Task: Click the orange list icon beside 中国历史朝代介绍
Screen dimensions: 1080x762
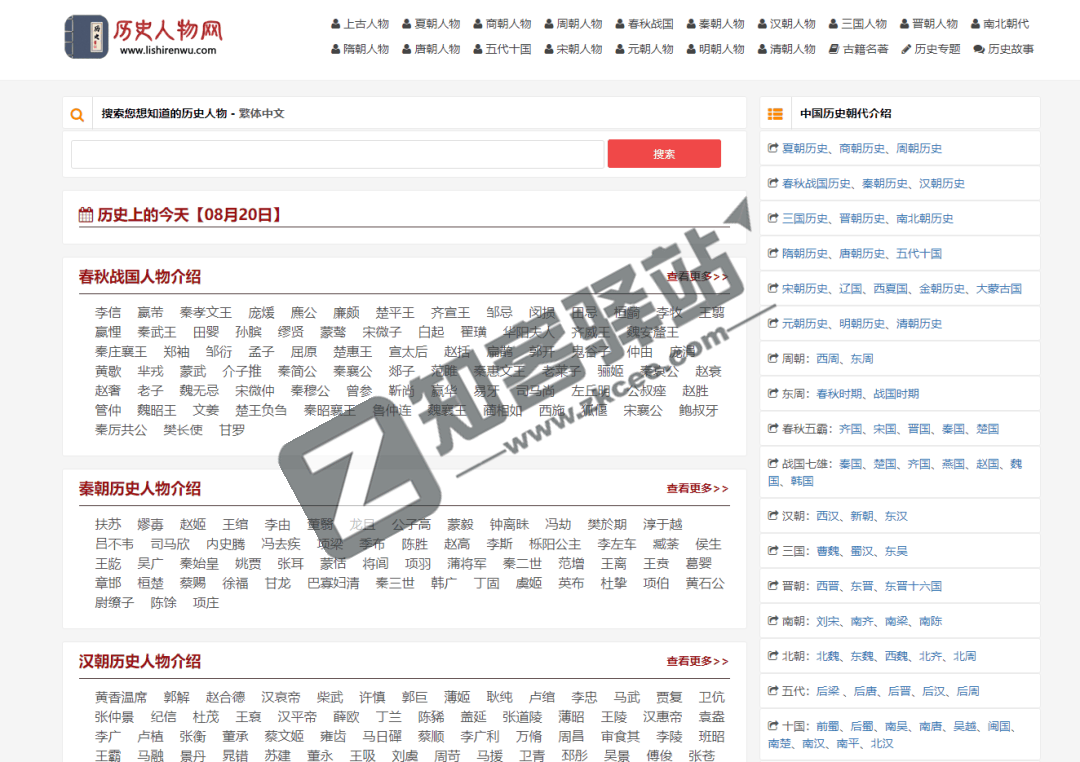Action: 775,113
